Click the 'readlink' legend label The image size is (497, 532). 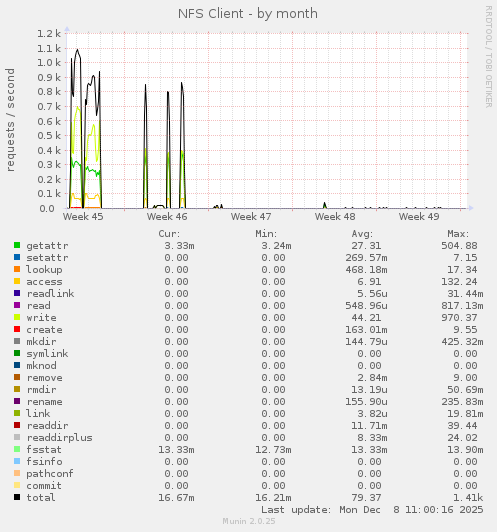[x=50, y=293]
